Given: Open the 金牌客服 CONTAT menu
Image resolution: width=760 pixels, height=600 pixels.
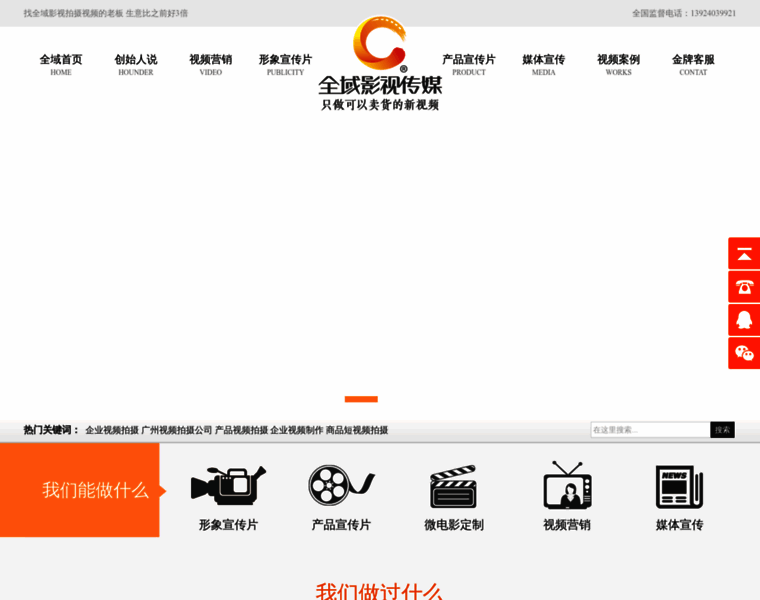Looking at the screenshot, I should point(693,65).
